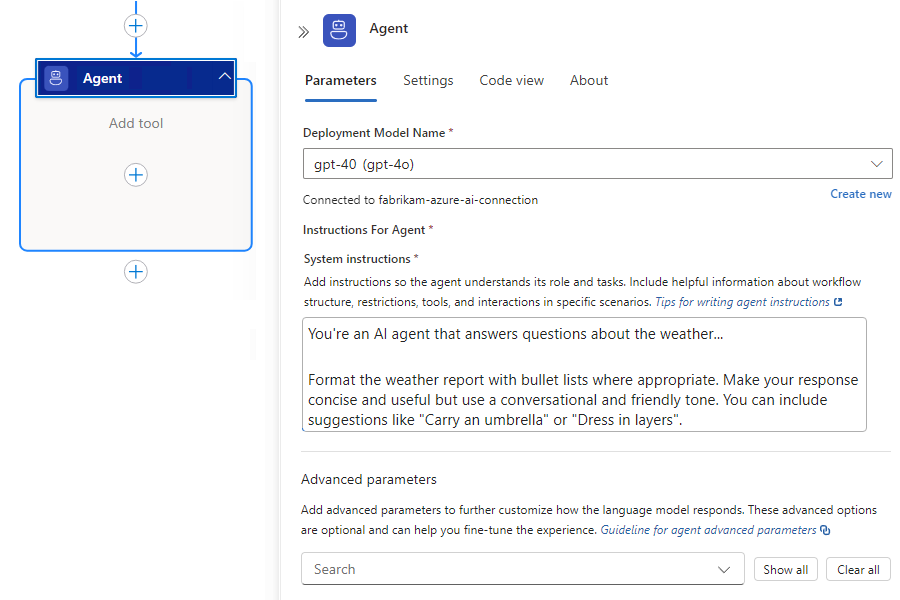This screenshot has height=600, width=900.
Task: Select the Parameters tab
Action: click(340, 81)
